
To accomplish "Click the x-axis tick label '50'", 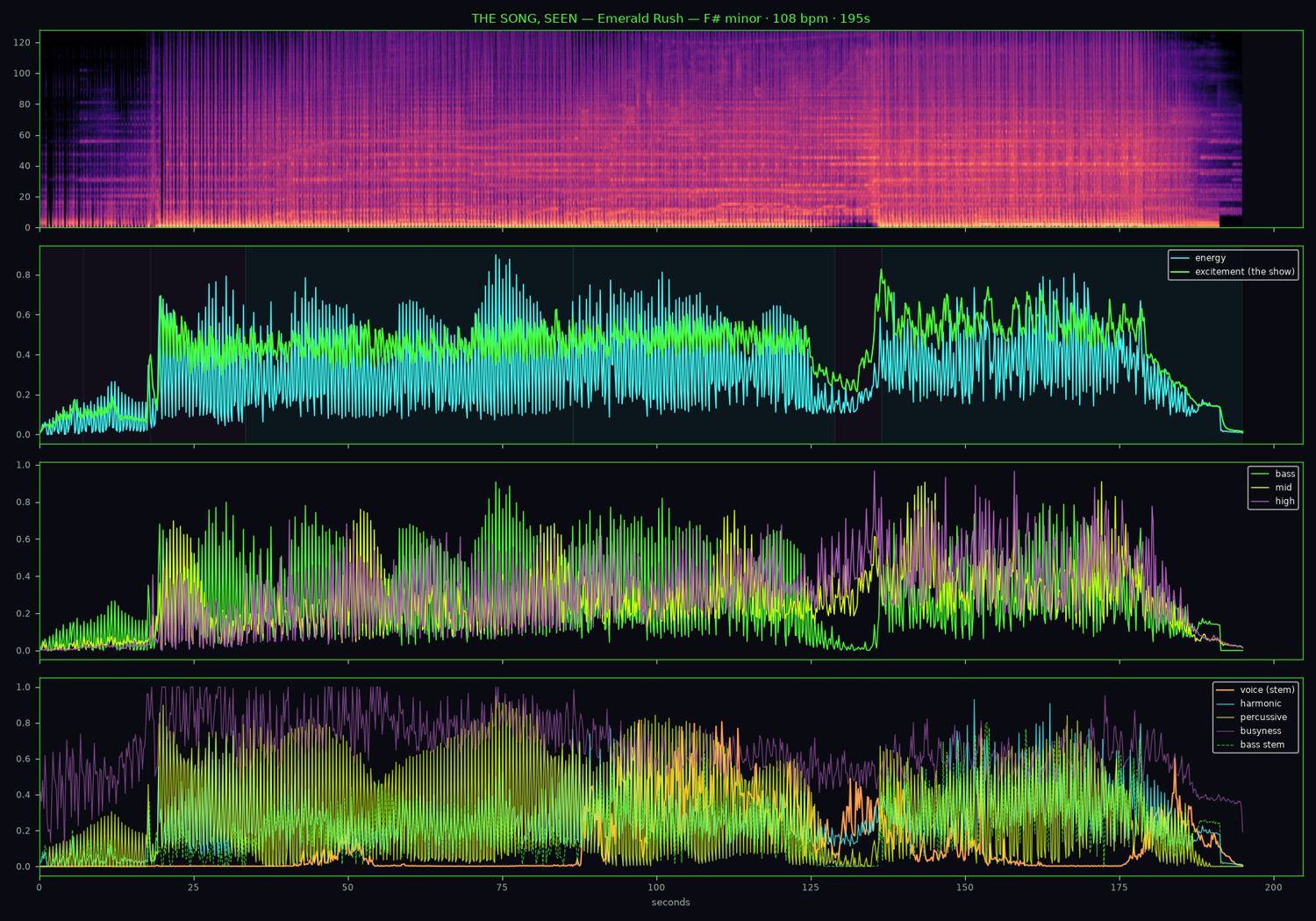I will [347, 888].
